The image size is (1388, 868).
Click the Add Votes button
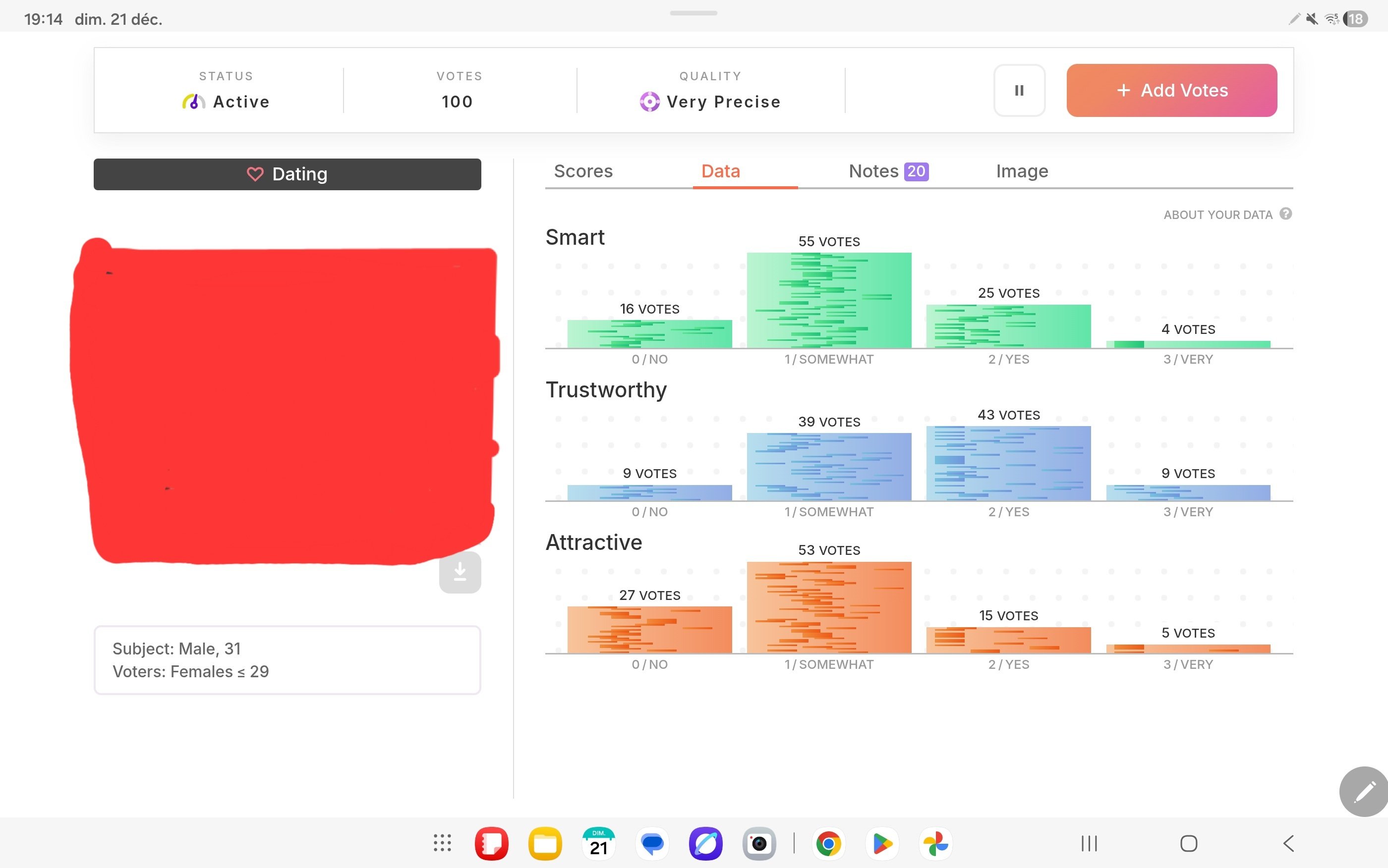[1171, 90]
